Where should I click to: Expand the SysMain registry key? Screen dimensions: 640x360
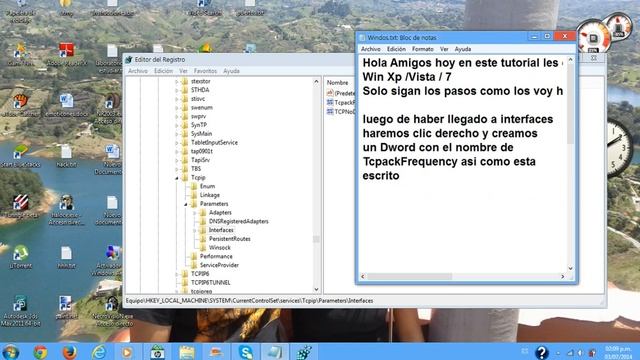click(177, 134)
